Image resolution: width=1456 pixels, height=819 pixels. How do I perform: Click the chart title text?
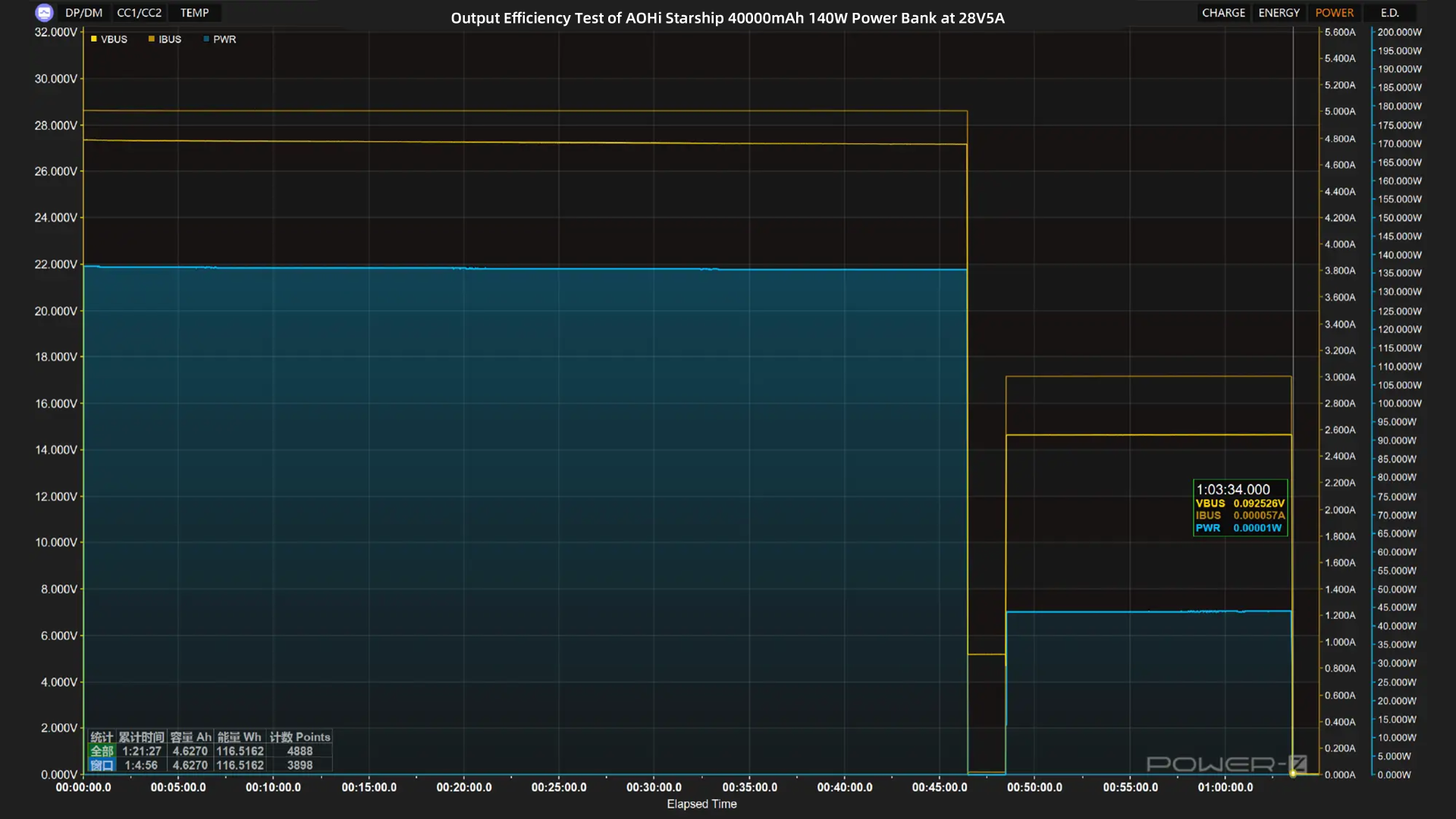click(x=727, y=18)
